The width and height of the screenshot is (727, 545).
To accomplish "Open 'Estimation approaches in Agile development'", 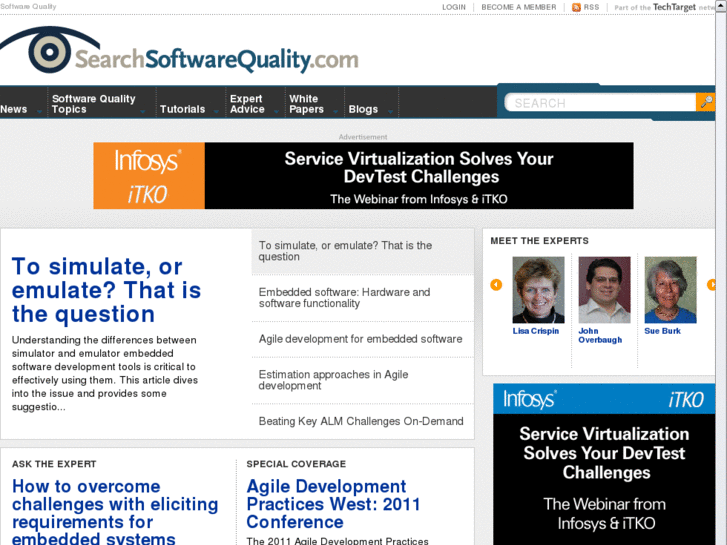I will (333, 380).
